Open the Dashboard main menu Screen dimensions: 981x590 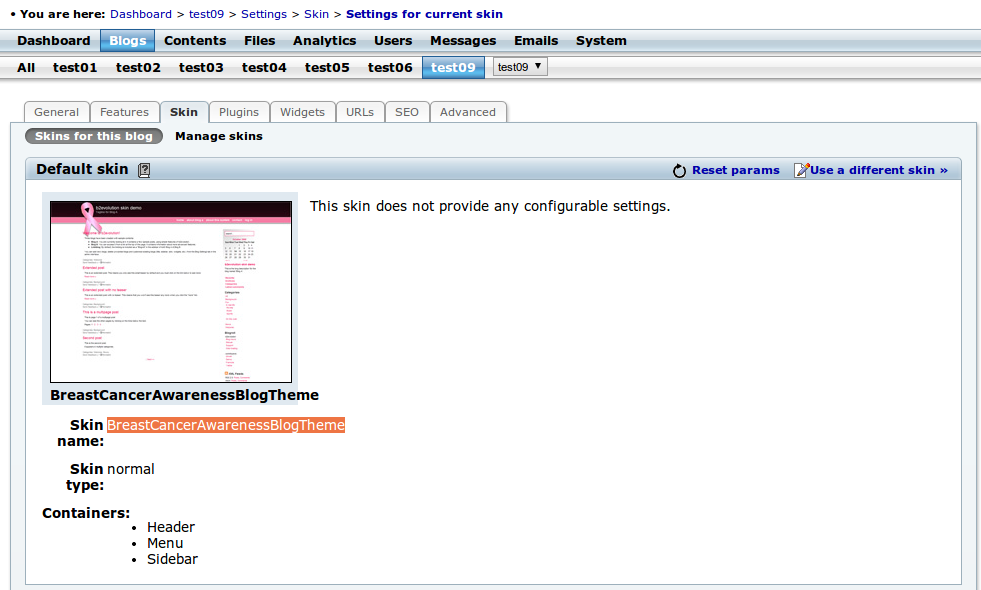click(x=54, y=41)
